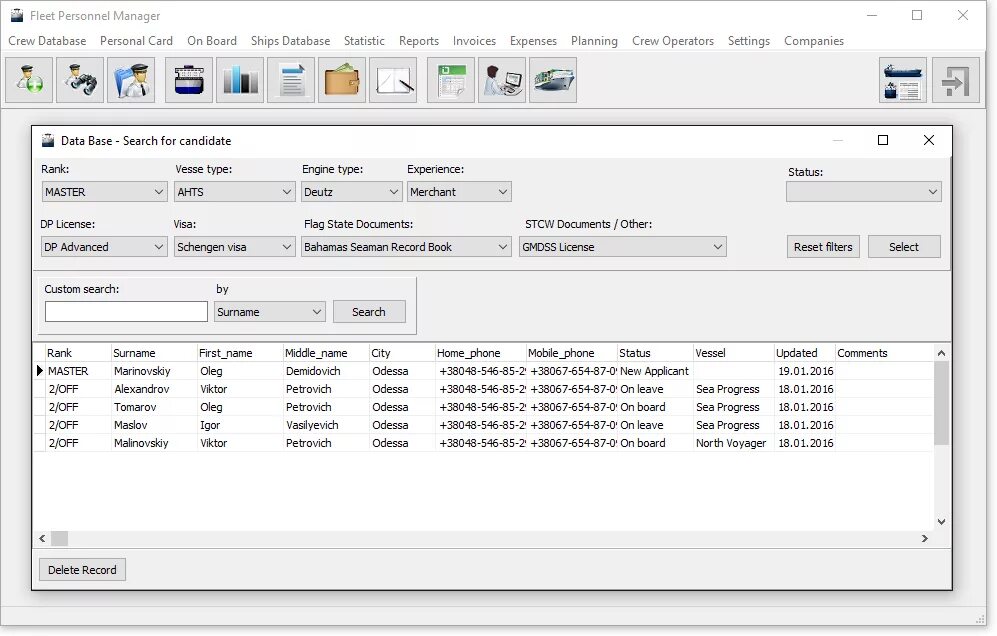
Task: Click the Search button
Action: pos(369,312)
